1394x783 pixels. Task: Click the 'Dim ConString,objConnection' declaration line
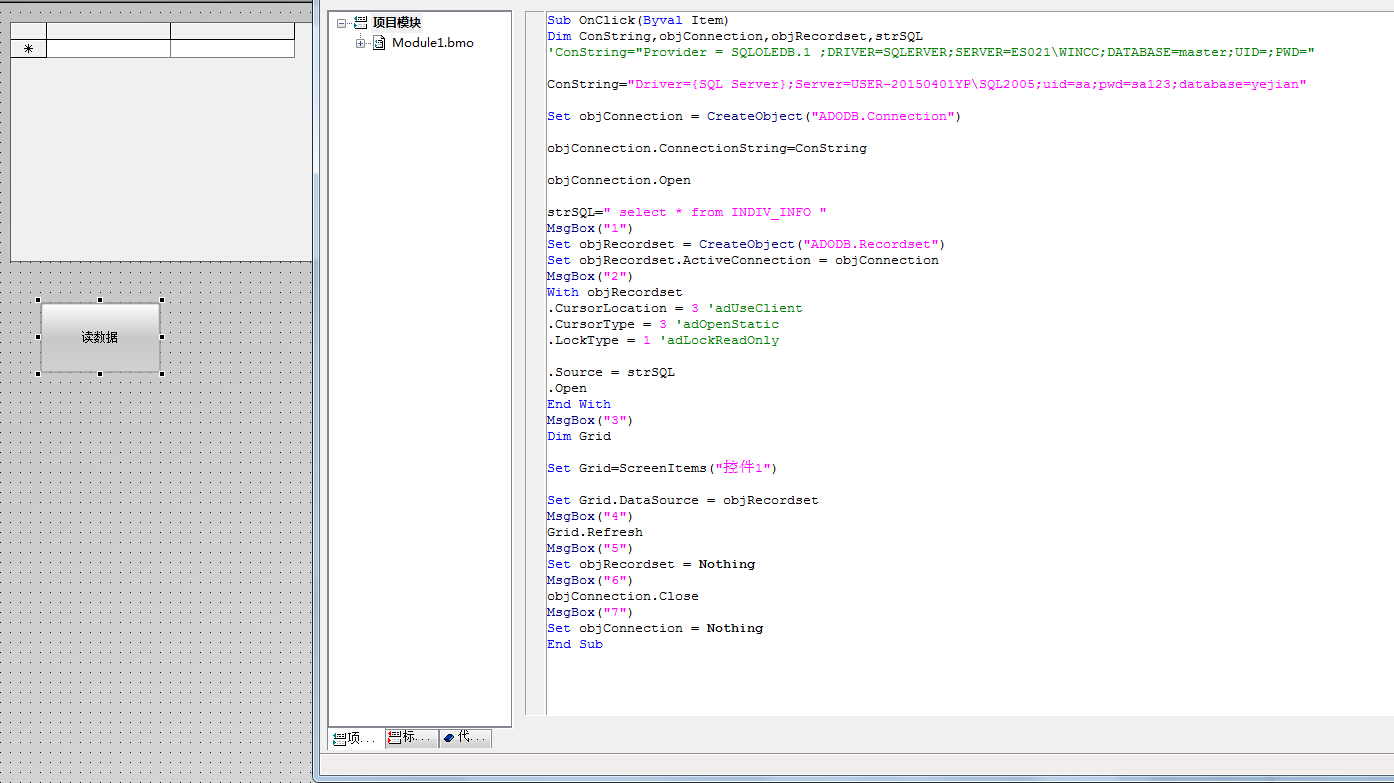735,36
